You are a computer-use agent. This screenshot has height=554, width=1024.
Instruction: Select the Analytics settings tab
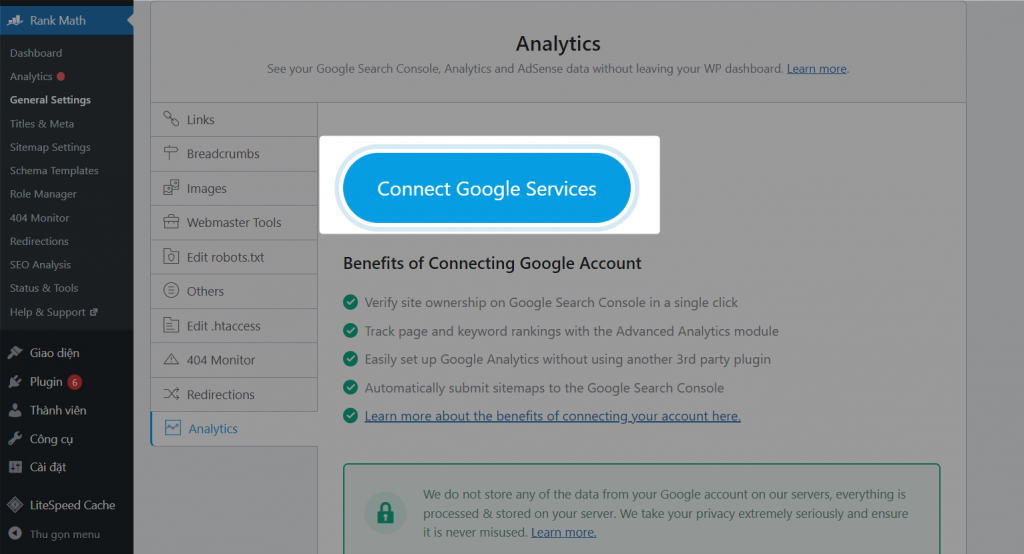click(234, 429)
